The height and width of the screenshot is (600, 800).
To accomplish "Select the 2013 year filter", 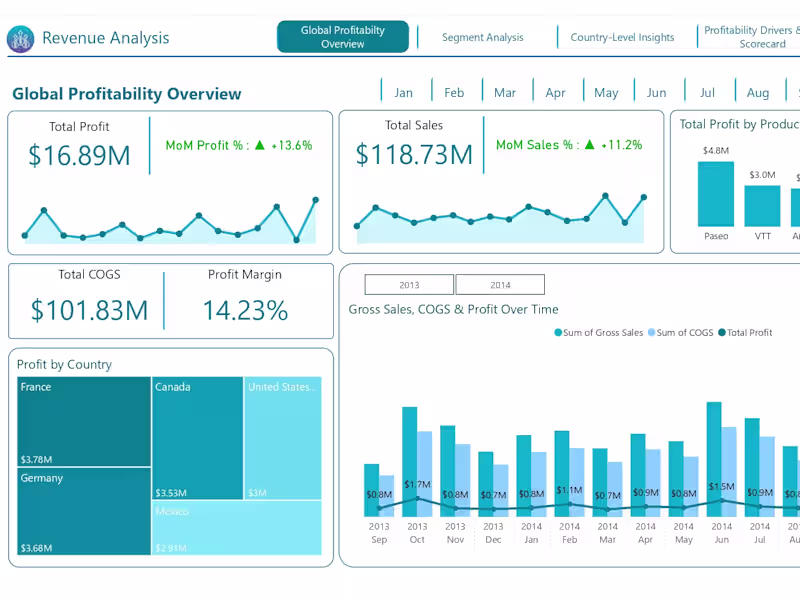I will point(409,284).
